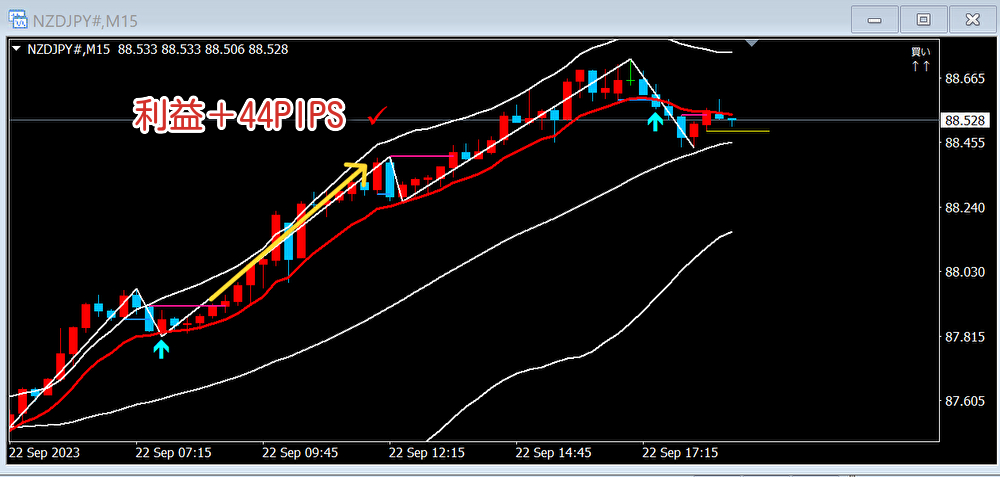Click the NZDJPY#,M15 window title text
Image resolution: width=1000 pixels, height=477 pixels.
[85, 21]
